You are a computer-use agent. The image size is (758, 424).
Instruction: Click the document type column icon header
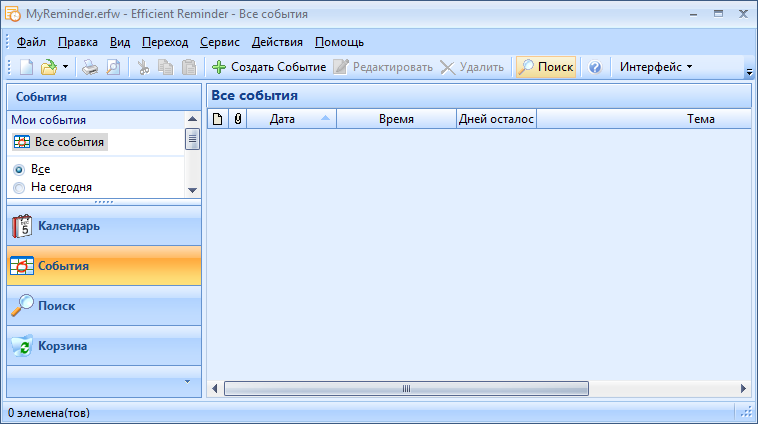218,119
